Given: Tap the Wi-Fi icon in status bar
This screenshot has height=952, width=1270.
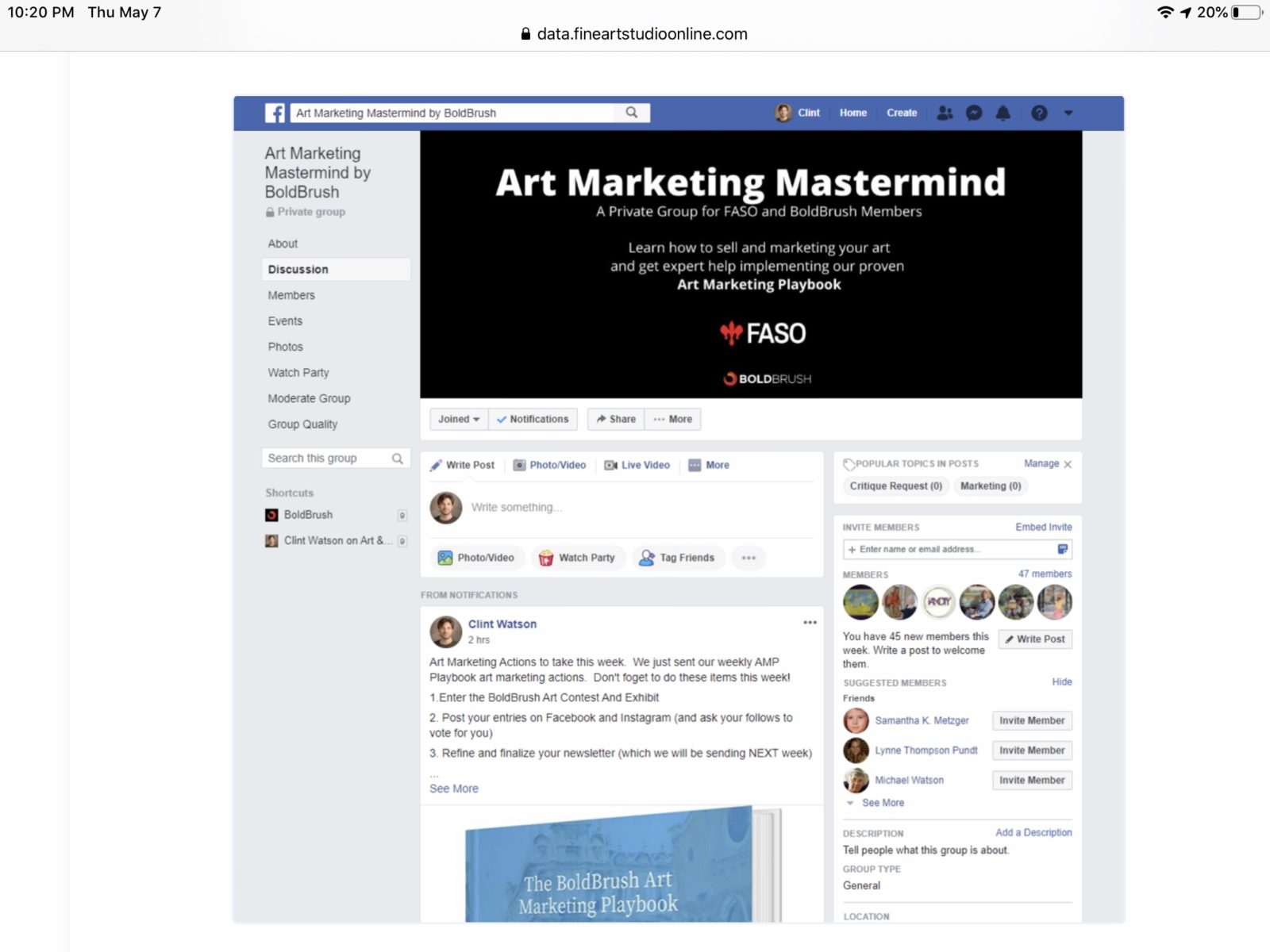Looking at the screenshot, I should 1165,12.
